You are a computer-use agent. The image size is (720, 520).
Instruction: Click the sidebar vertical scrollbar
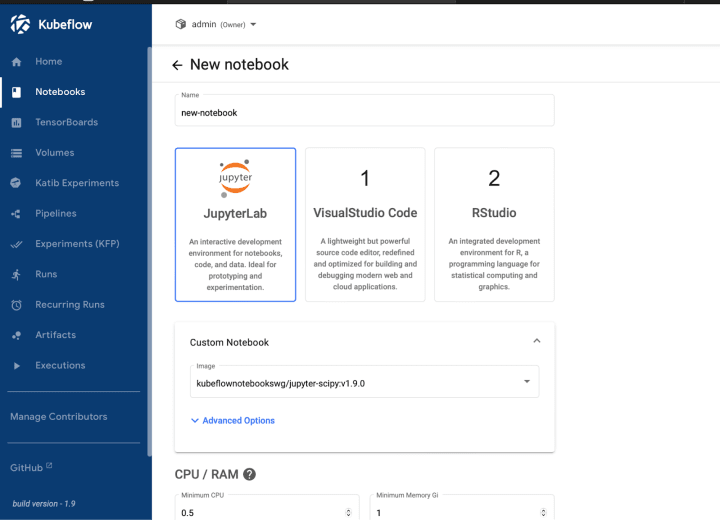149,252
